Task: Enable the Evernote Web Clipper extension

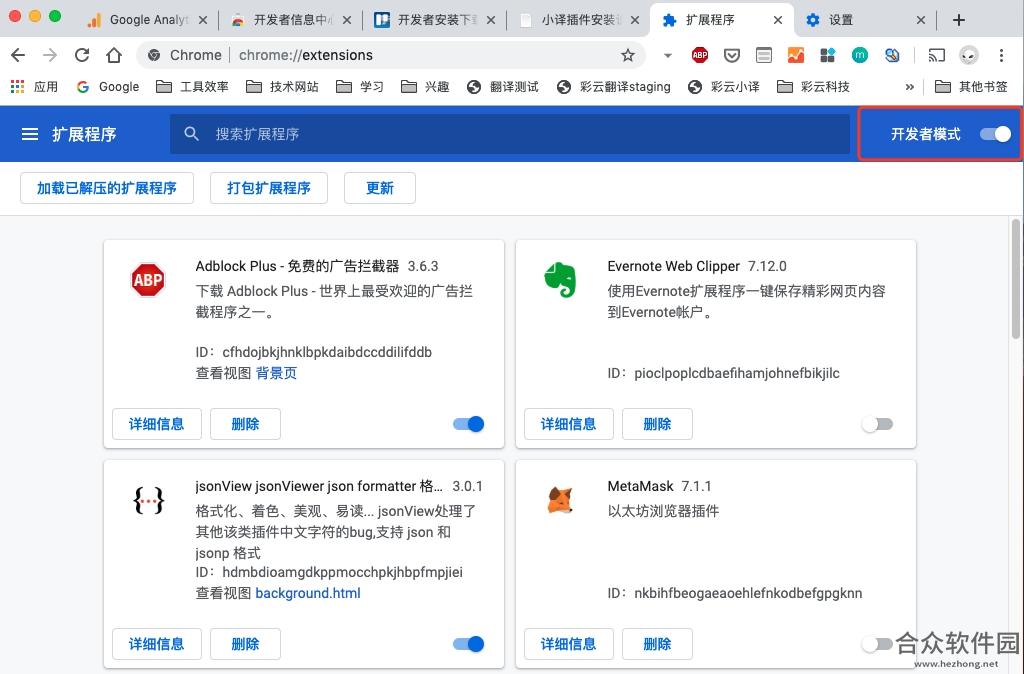Action: pyautogui.click(x=877, y=424)
